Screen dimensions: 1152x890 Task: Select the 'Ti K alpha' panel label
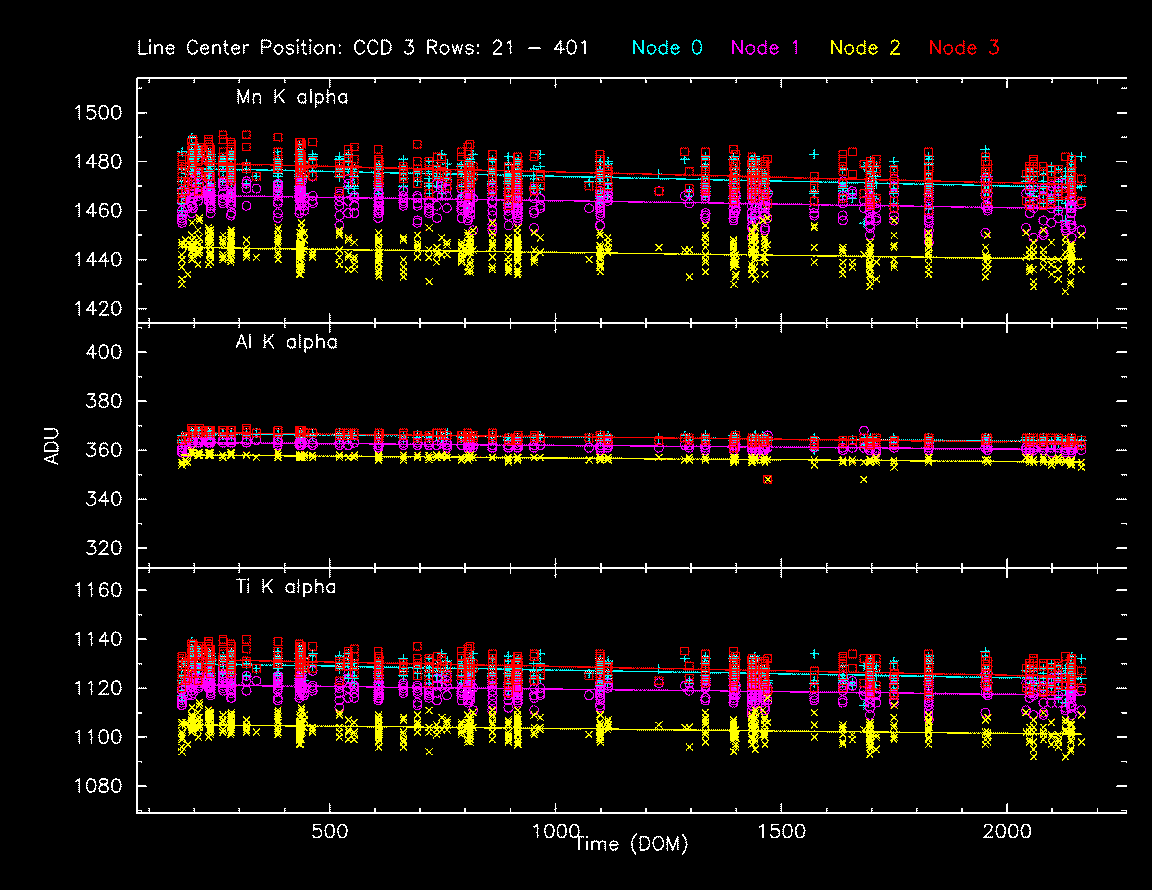tap(286, 587)
